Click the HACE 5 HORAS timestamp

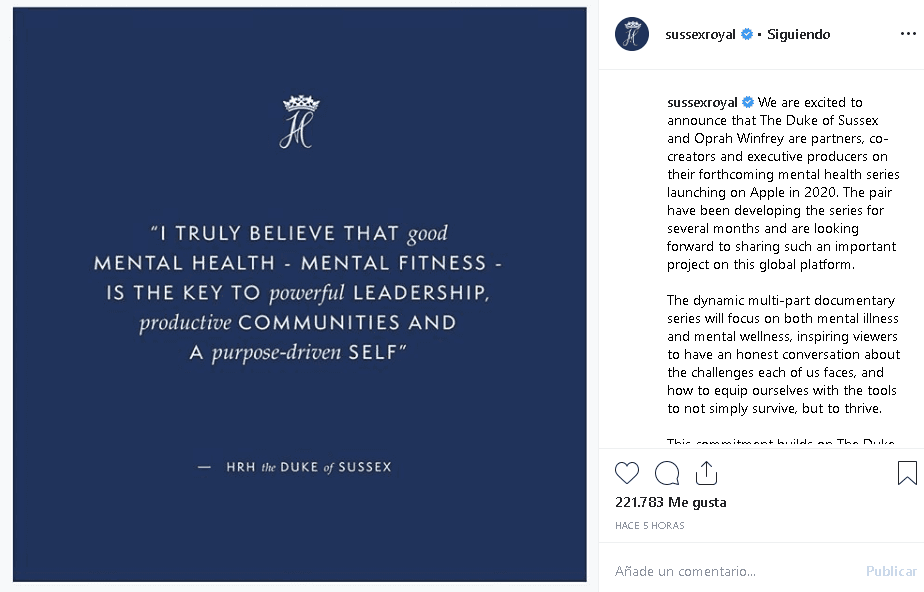click(x=650, y=525)
